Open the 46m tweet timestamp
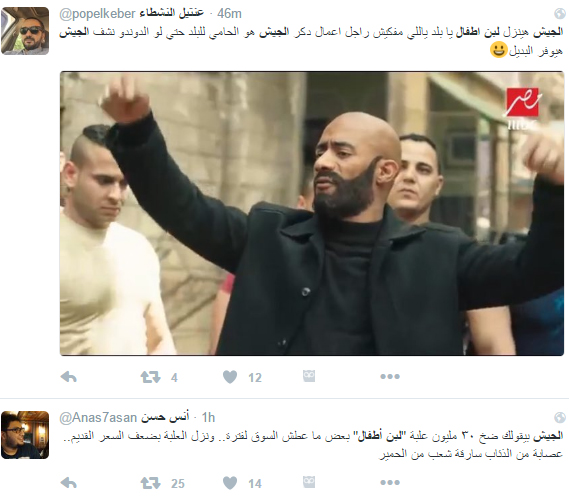Image resolution: width=569 pixels, height=502 pixels. [229, 14]
